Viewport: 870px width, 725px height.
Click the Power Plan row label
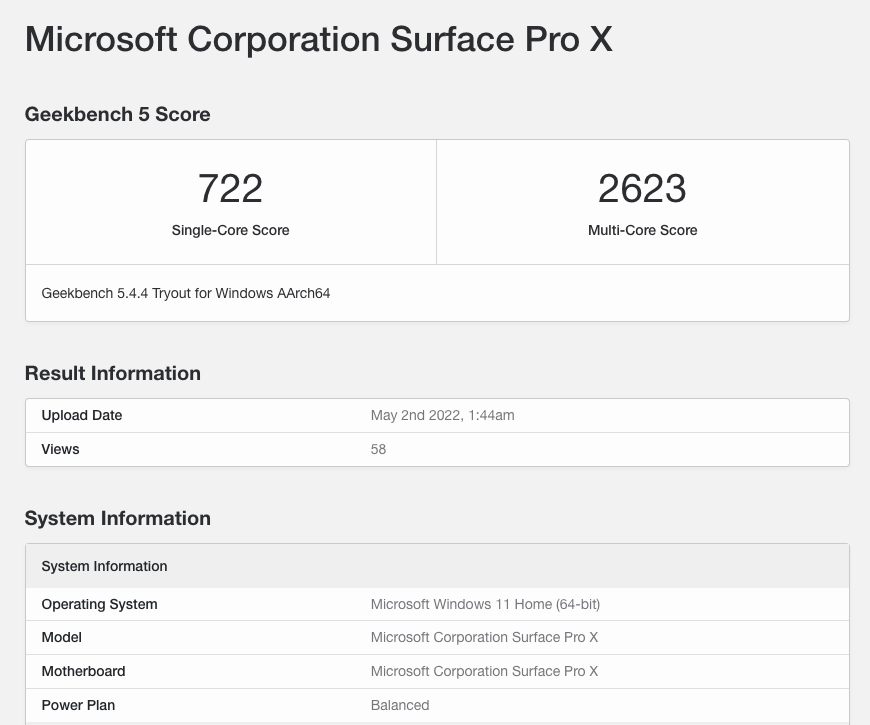tap(78, 705)
